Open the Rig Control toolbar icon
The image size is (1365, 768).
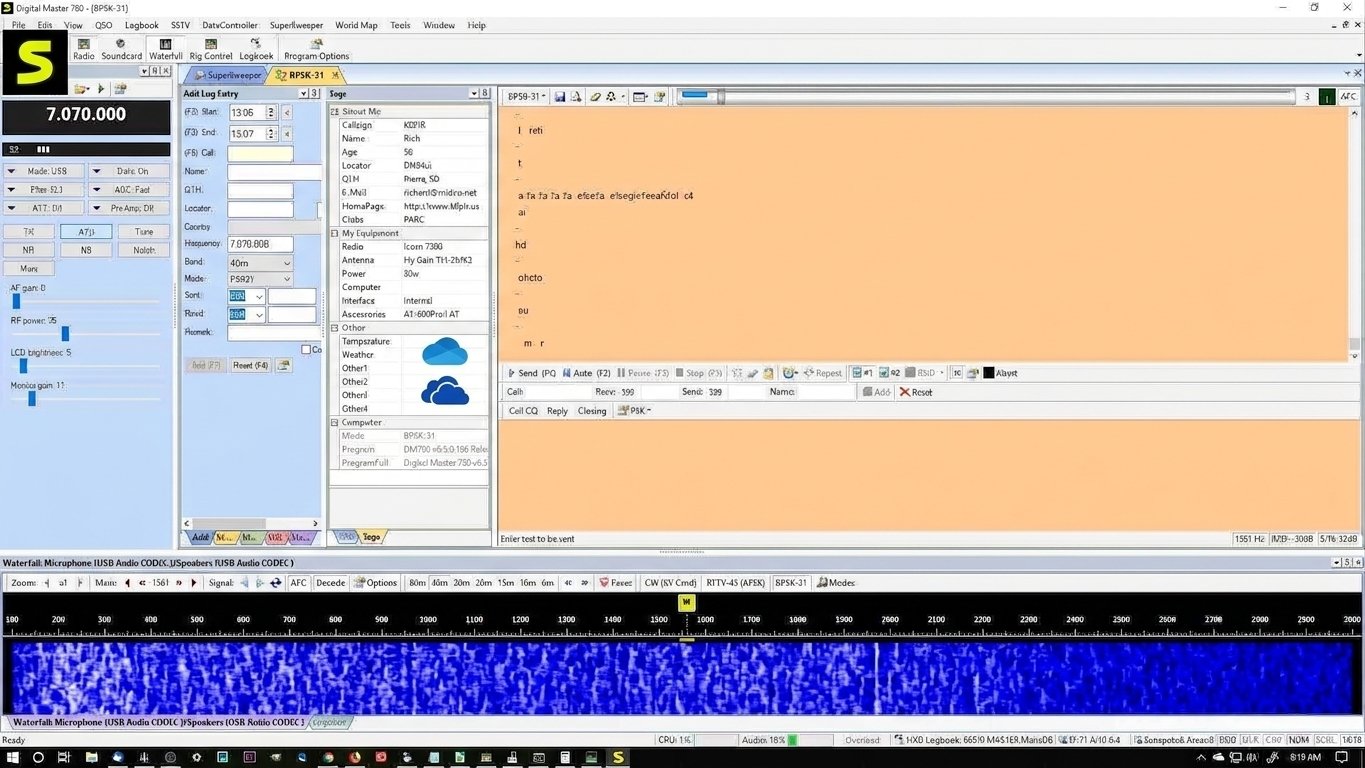211,50
